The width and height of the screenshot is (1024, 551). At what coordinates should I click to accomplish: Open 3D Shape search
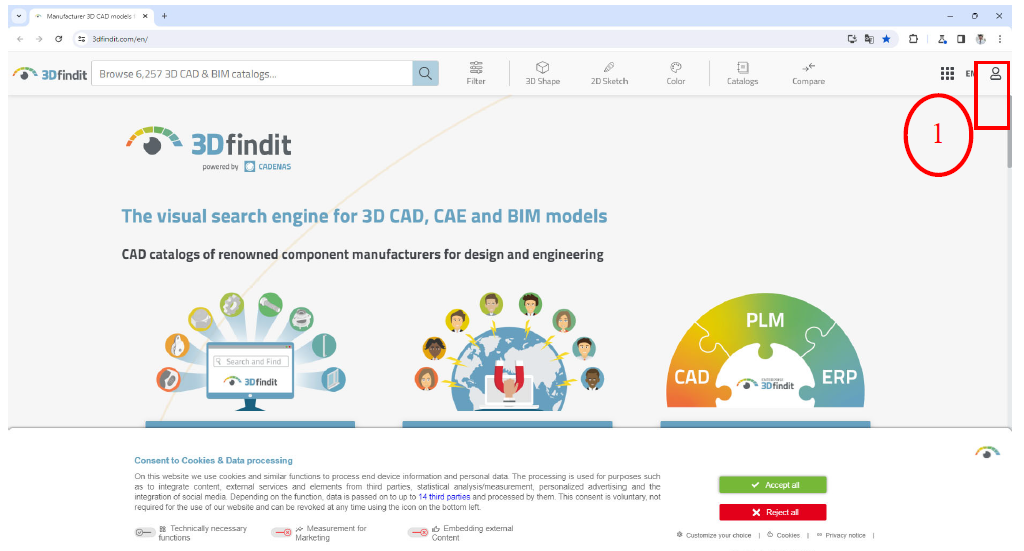[543, 73]
